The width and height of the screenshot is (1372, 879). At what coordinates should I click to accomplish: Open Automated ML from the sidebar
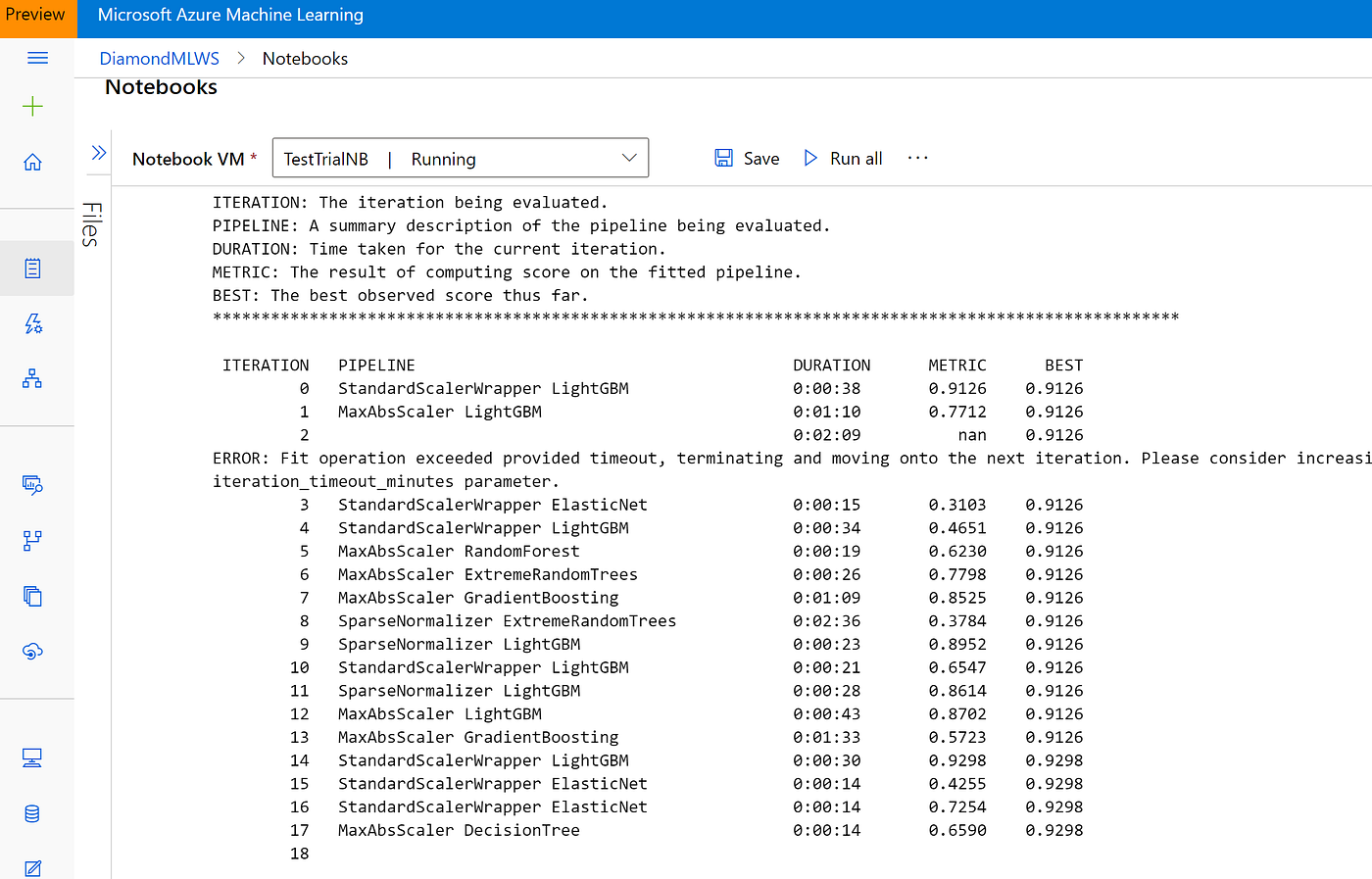pos(32,323)
